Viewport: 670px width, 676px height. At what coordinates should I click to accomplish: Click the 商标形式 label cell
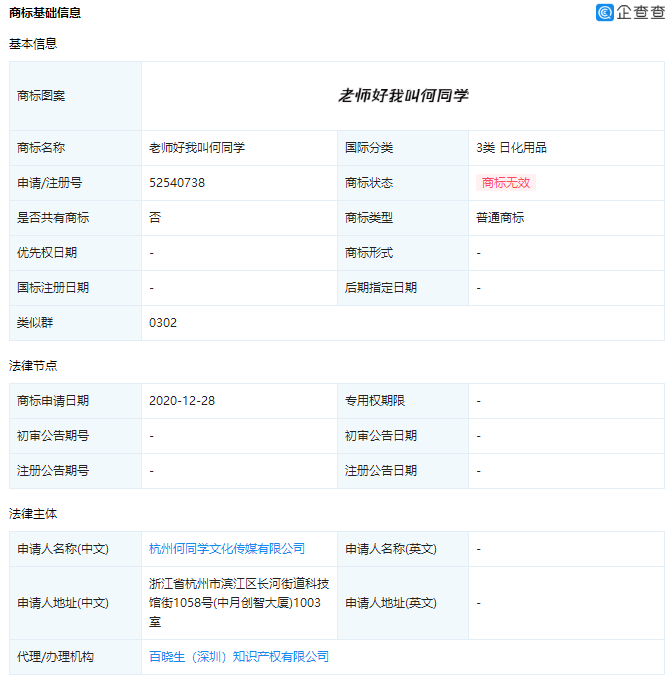point(403,253)
